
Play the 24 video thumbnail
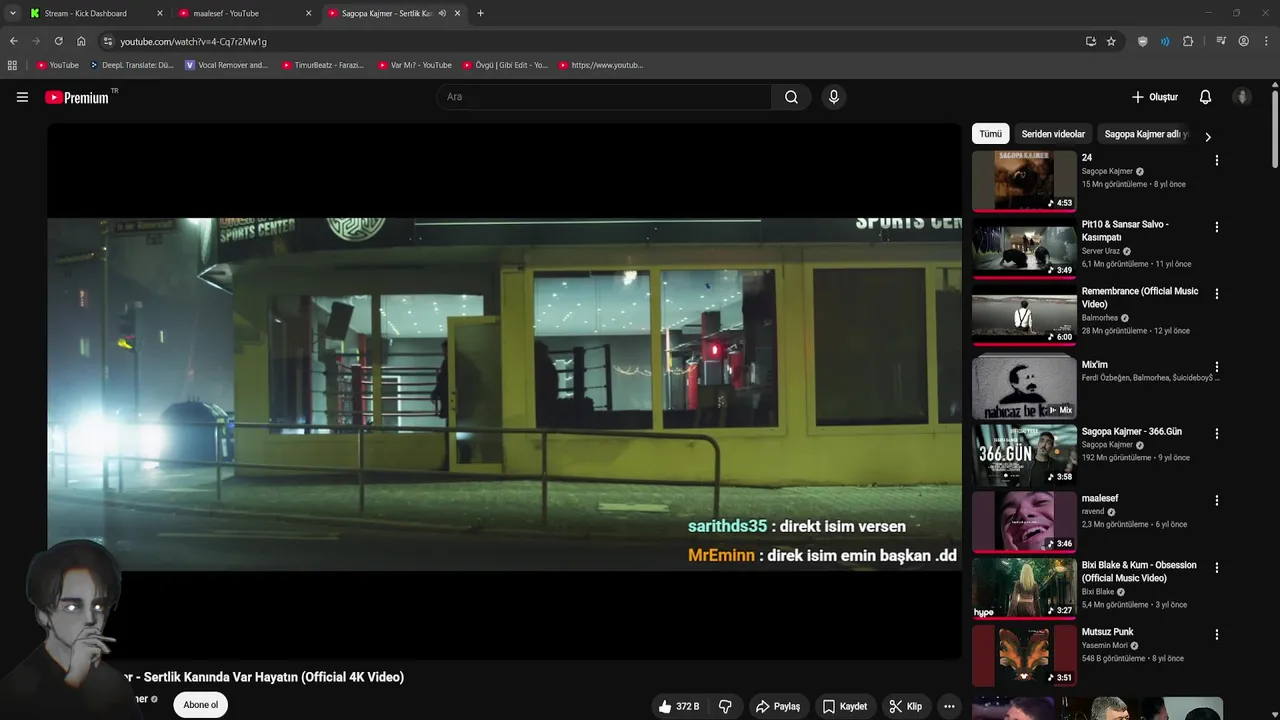(1024, 181)
